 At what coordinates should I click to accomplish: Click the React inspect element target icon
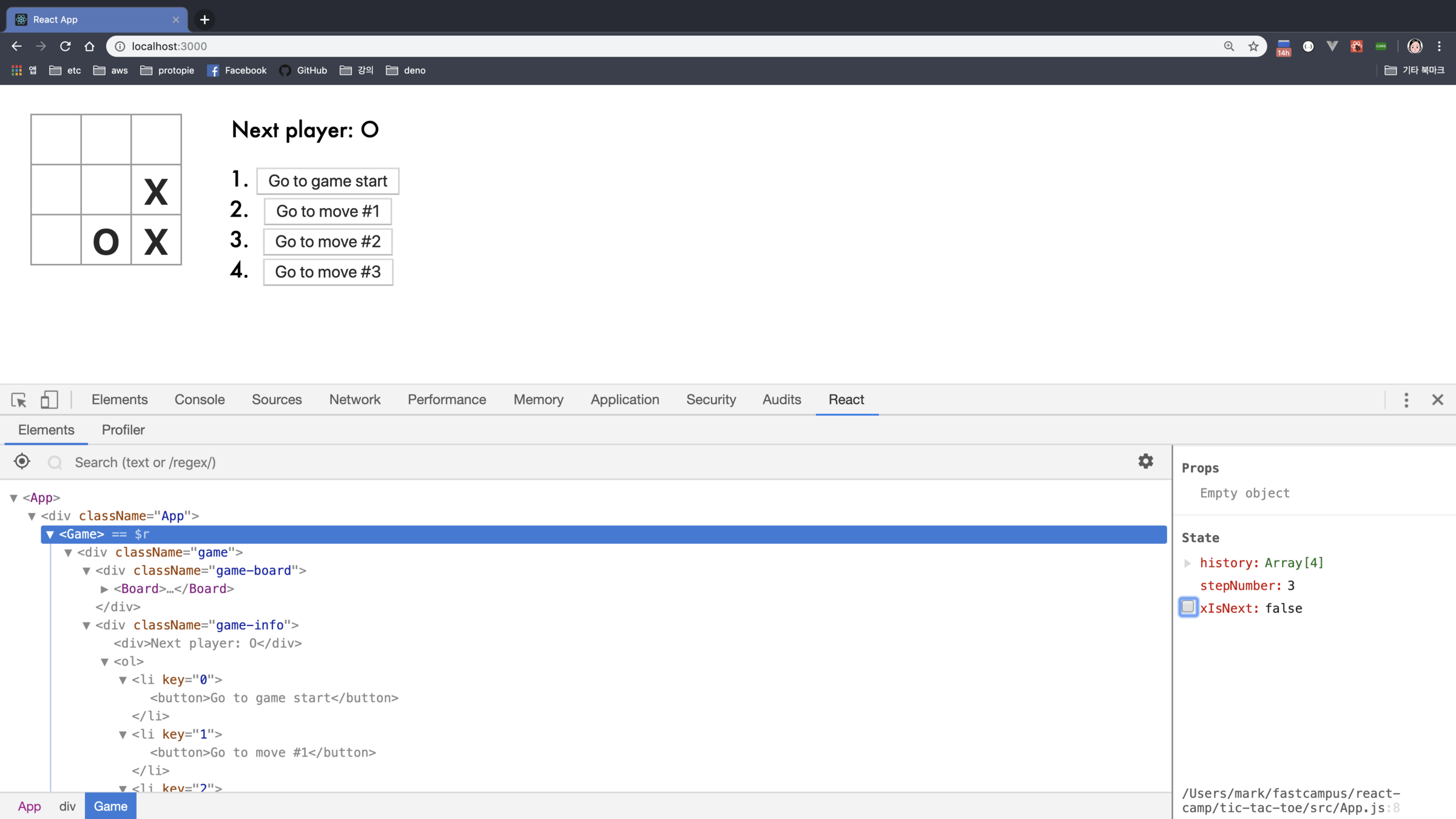tap(22, 462)
